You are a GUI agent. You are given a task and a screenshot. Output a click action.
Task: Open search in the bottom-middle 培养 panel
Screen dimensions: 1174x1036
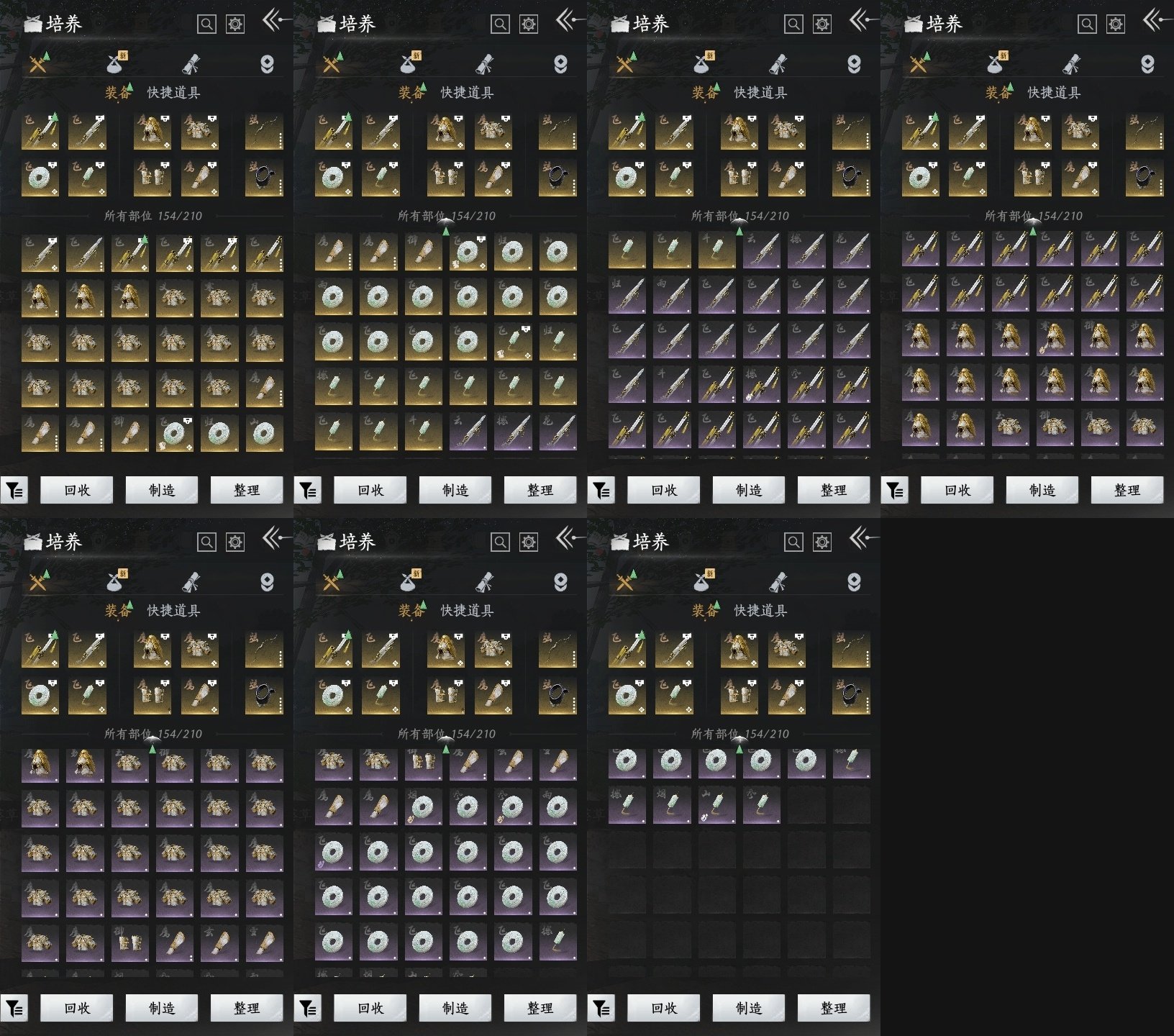tap(500, 542)
